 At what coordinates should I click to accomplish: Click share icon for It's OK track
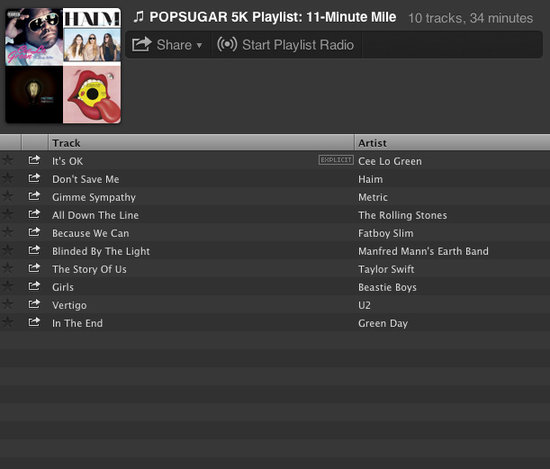coord(34,160)
